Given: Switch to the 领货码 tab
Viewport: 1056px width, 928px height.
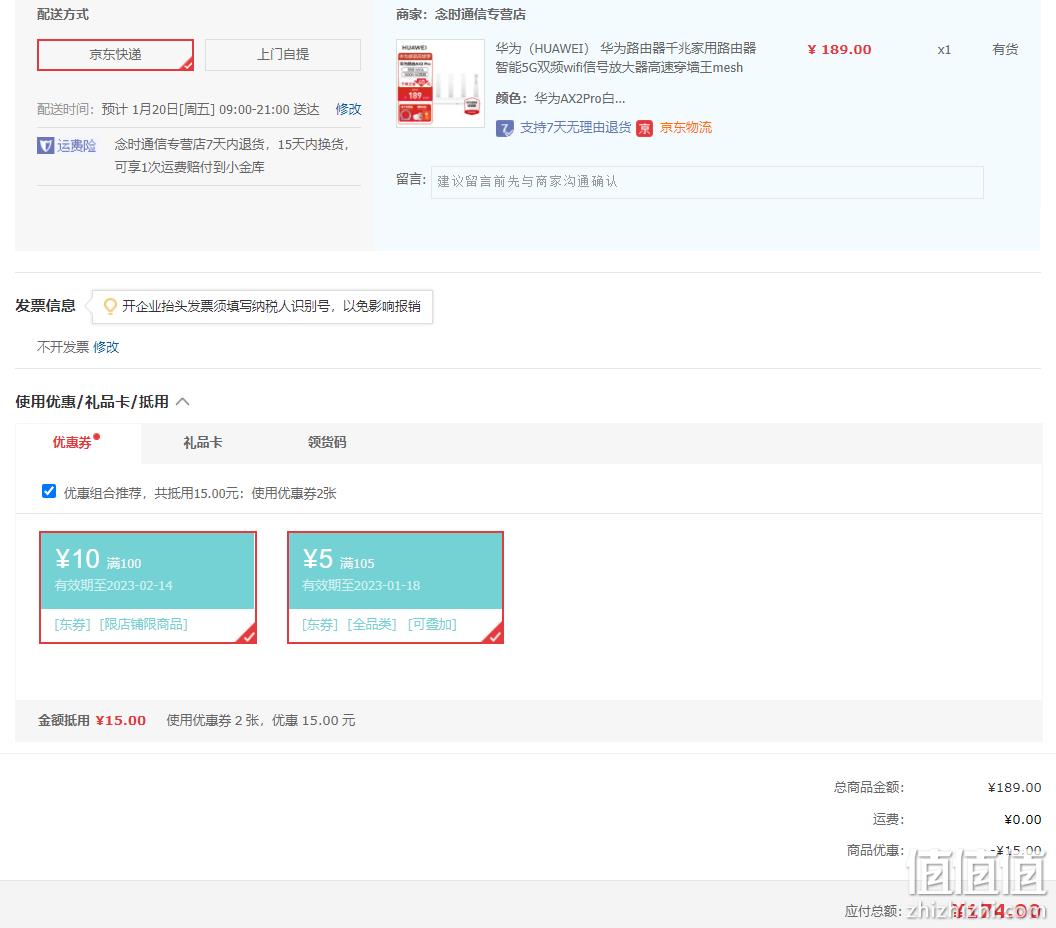Looking at the screenshot, I should tap(327, 442).
